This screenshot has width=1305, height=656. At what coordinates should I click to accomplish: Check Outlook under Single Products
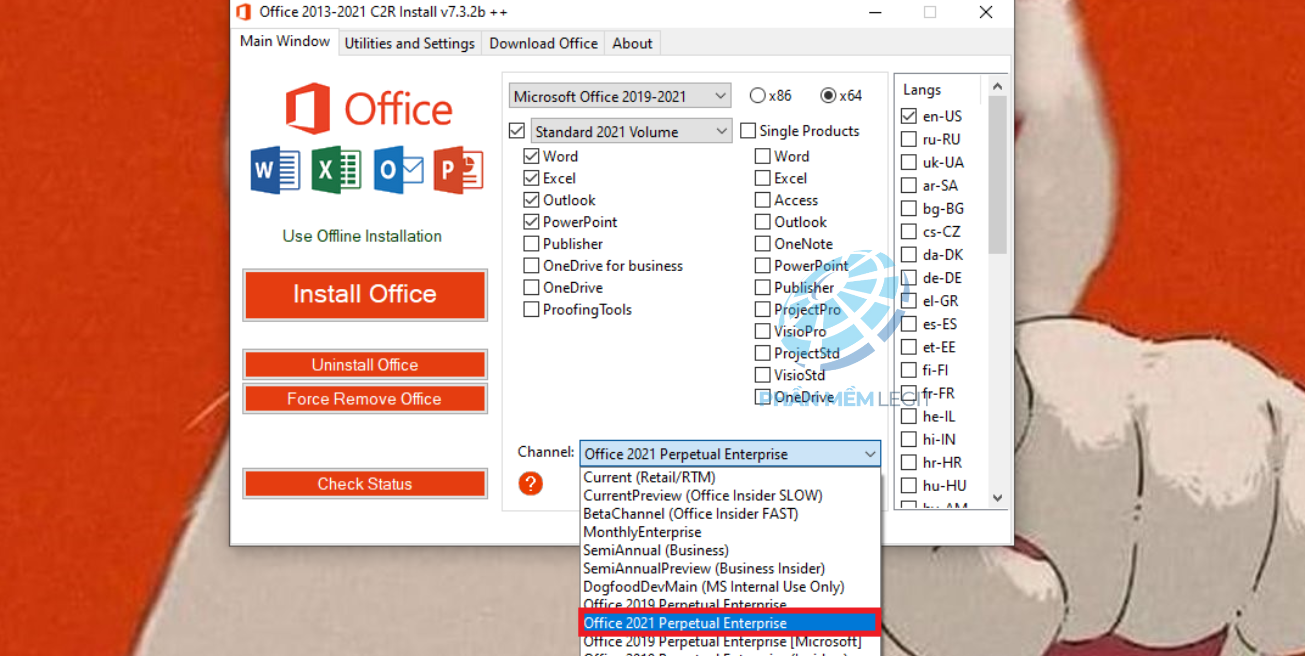pyautogui.click(x=763, y=222)
